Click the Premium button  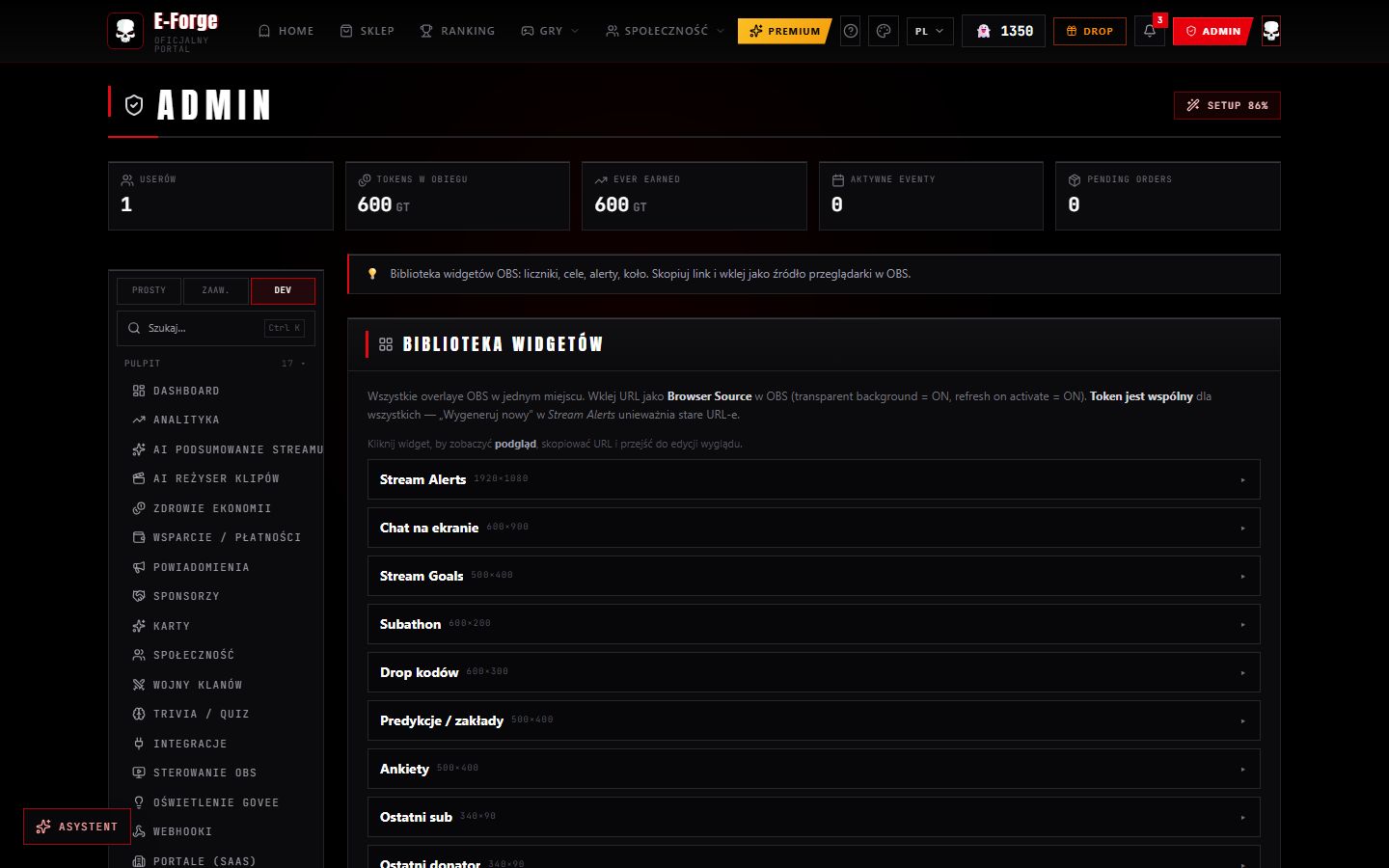784,31
